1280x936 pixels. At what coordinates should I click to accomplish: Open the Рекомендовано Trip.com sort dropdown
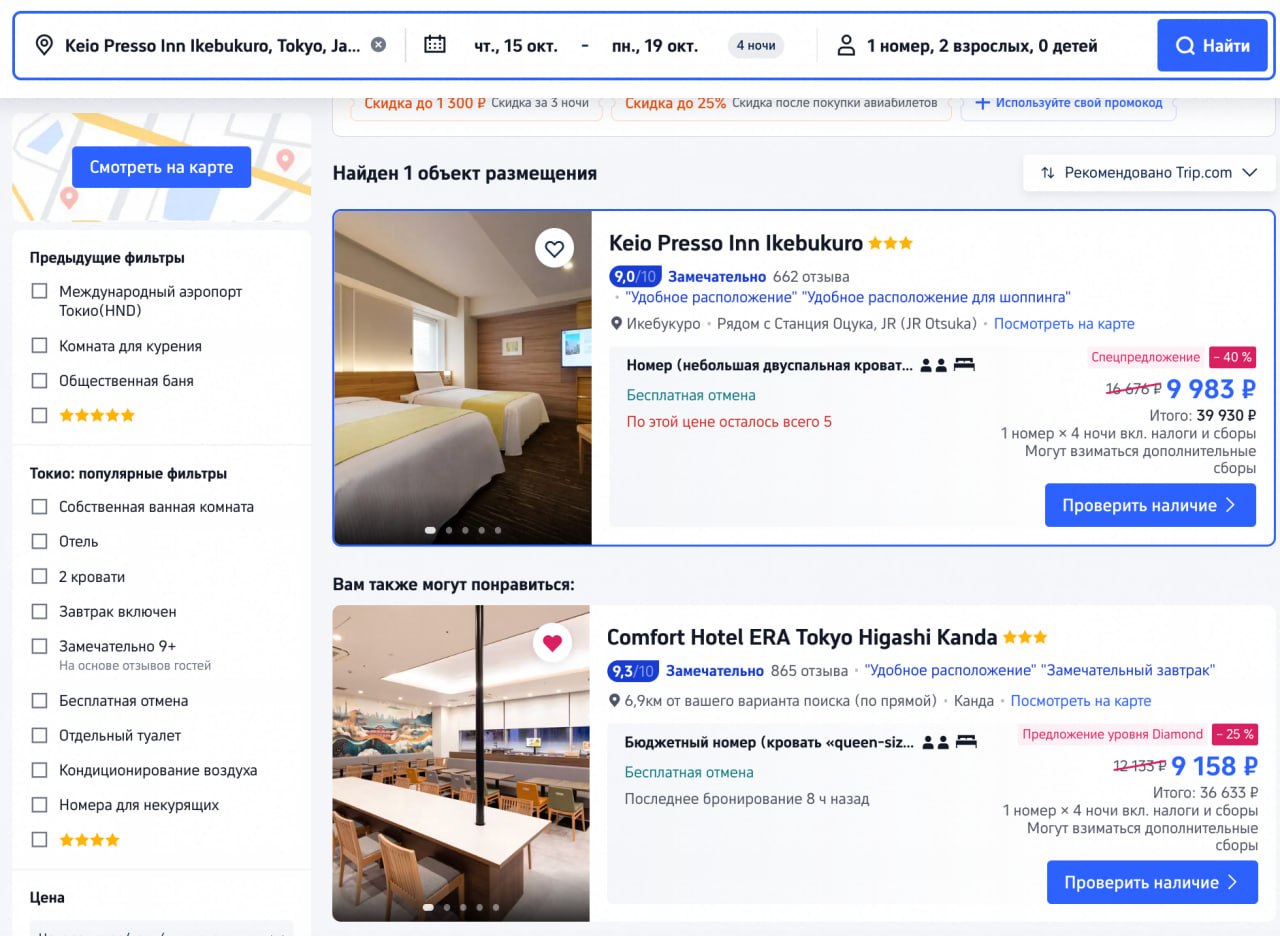click(x=1149, y=173)
